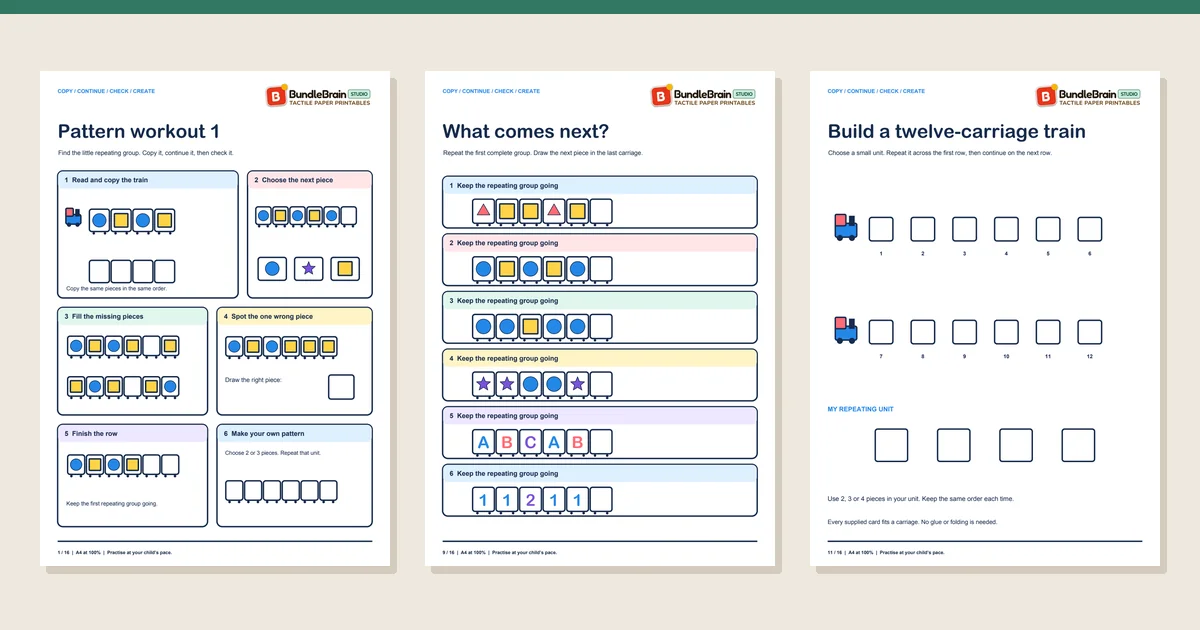The width and height of the screenshot is (1200, 630).
Task: Click the letter C carriage in What comes next row 5
Action: click(530, 442)
